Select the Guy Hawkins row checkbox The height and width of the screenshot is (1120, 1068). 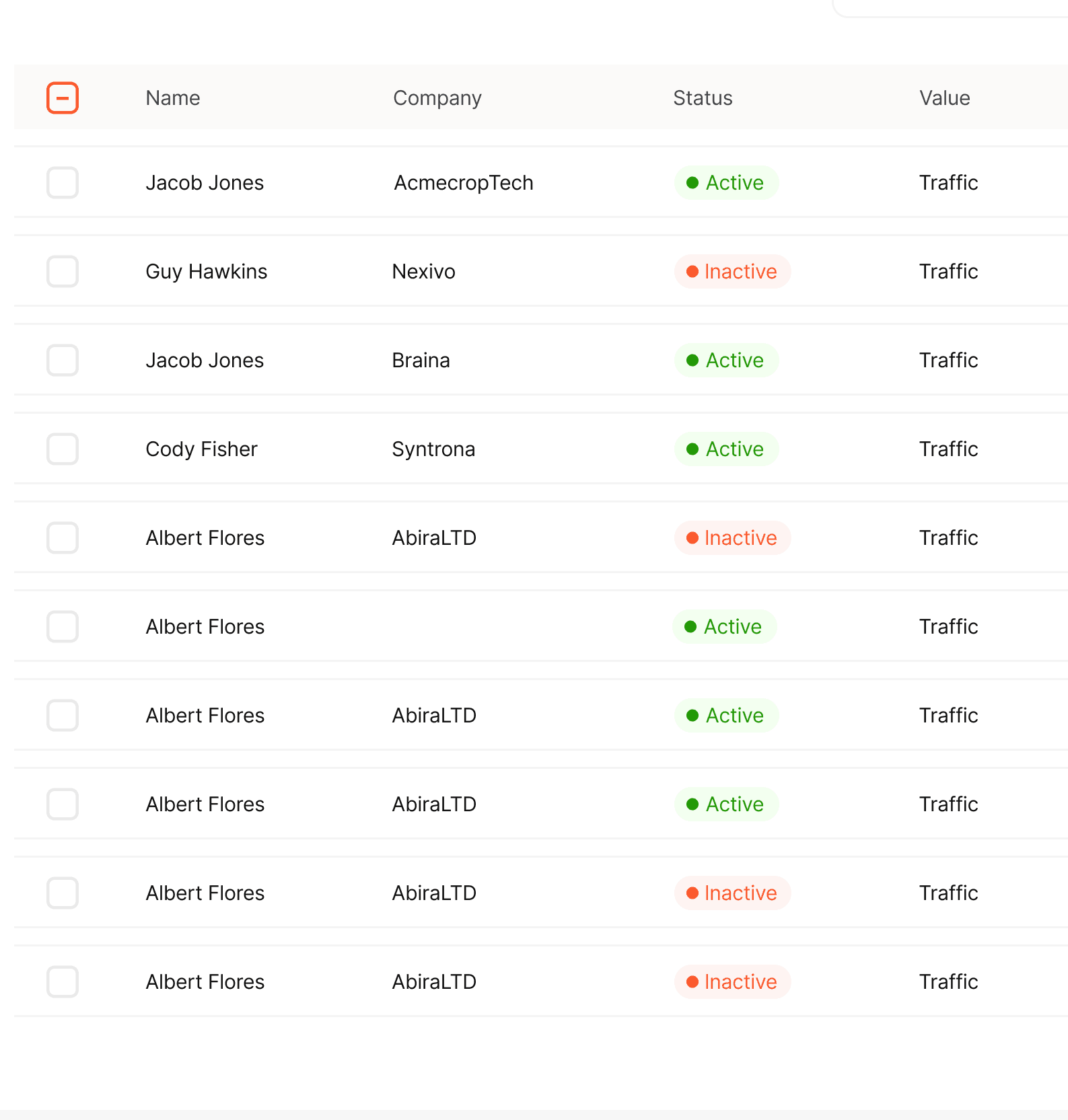pyautogui.click(x=63, y=271)
